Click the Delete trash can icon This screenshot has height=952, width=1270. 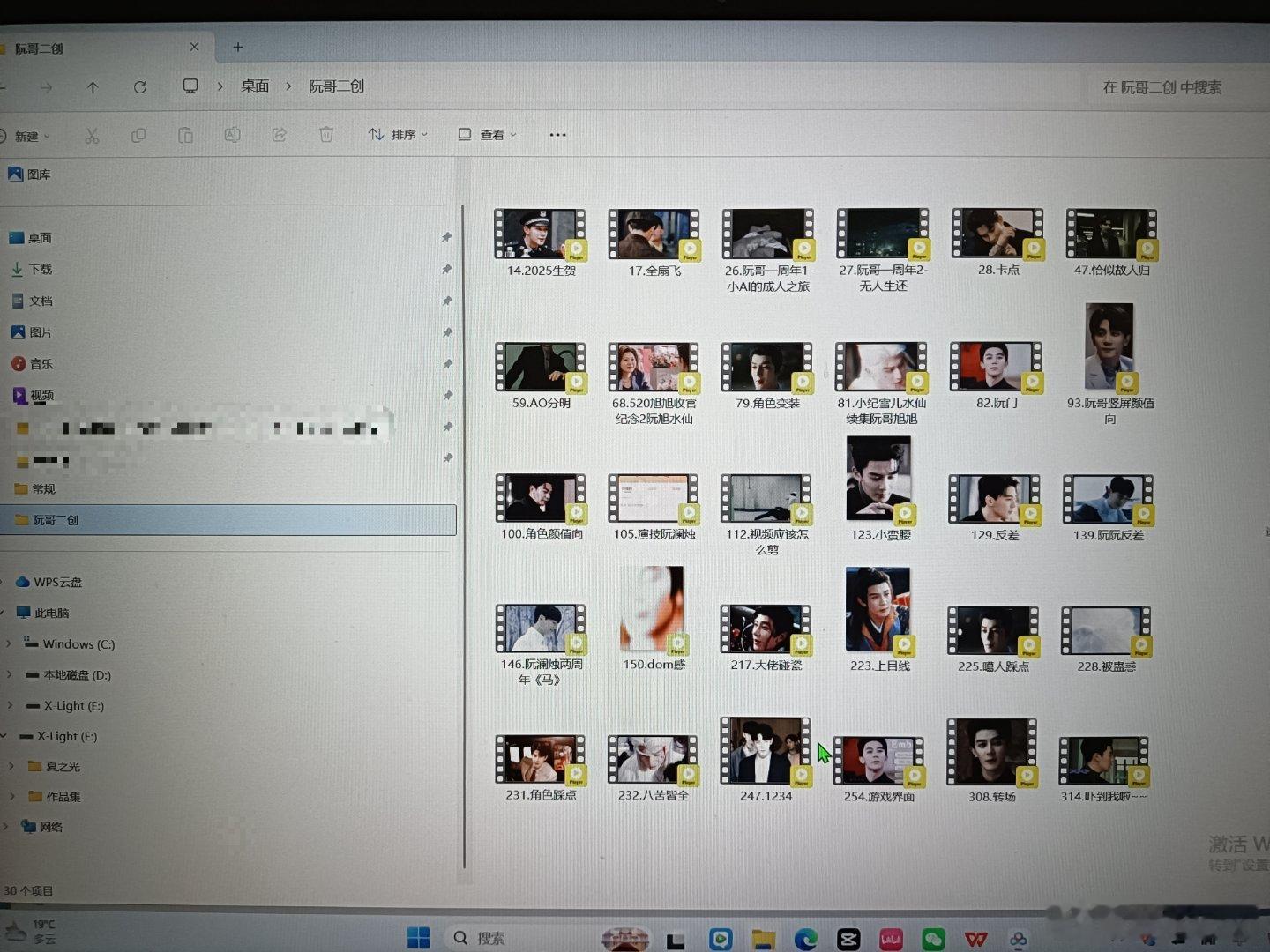coord(326,135)
